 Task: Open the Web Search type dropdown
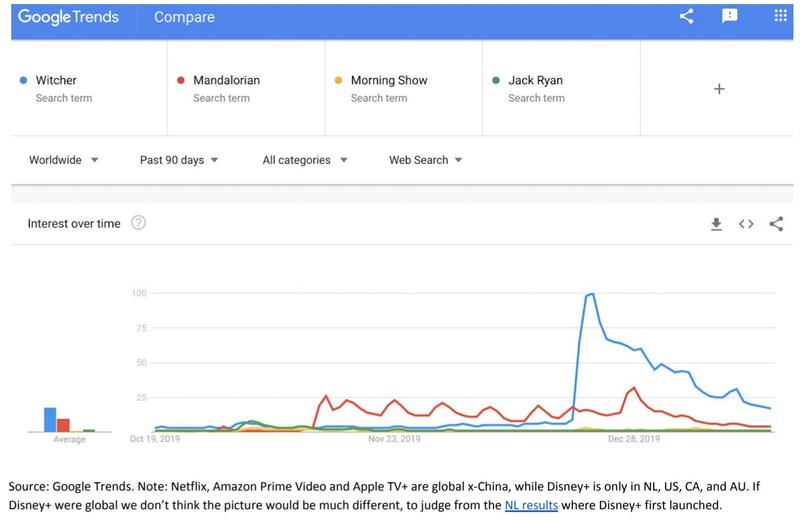(x=425, y=160)
